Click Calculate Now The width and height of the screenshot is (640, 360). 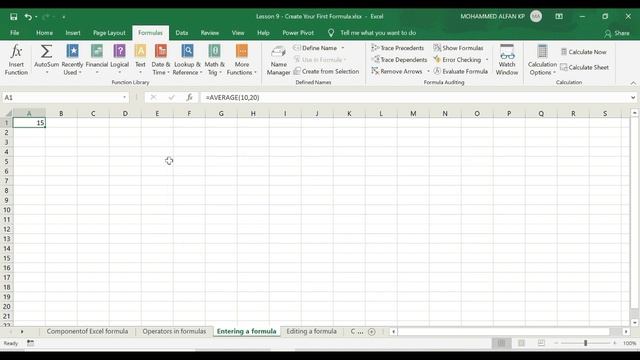click(583, 52)
